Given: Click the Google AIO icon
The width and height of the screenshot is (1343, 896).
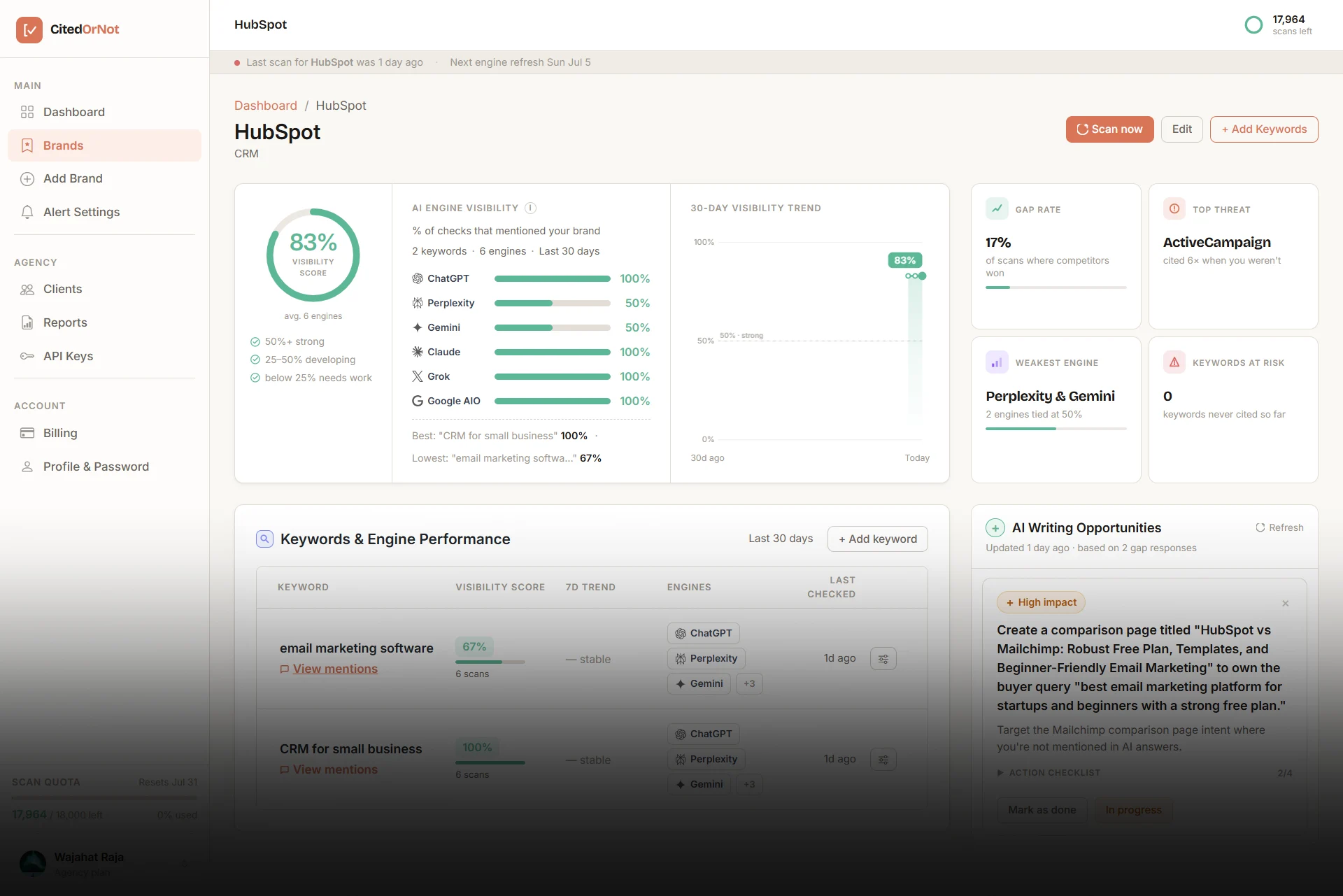Looking at the screenshot, I should click(418, 401).
